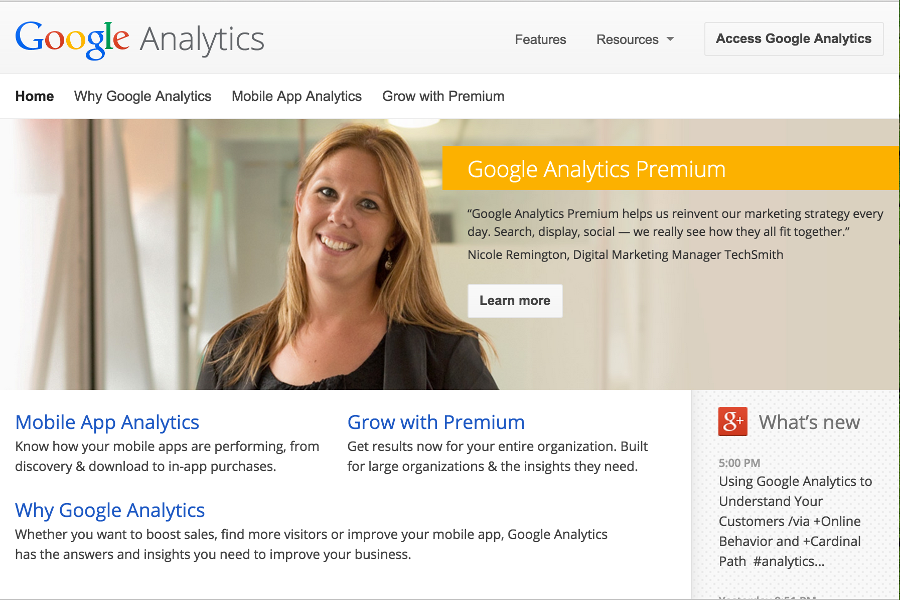This screenshot has height=600, width=900.
Task: Open the blue Why Google Analytics heading
Action: click(110, 511)
